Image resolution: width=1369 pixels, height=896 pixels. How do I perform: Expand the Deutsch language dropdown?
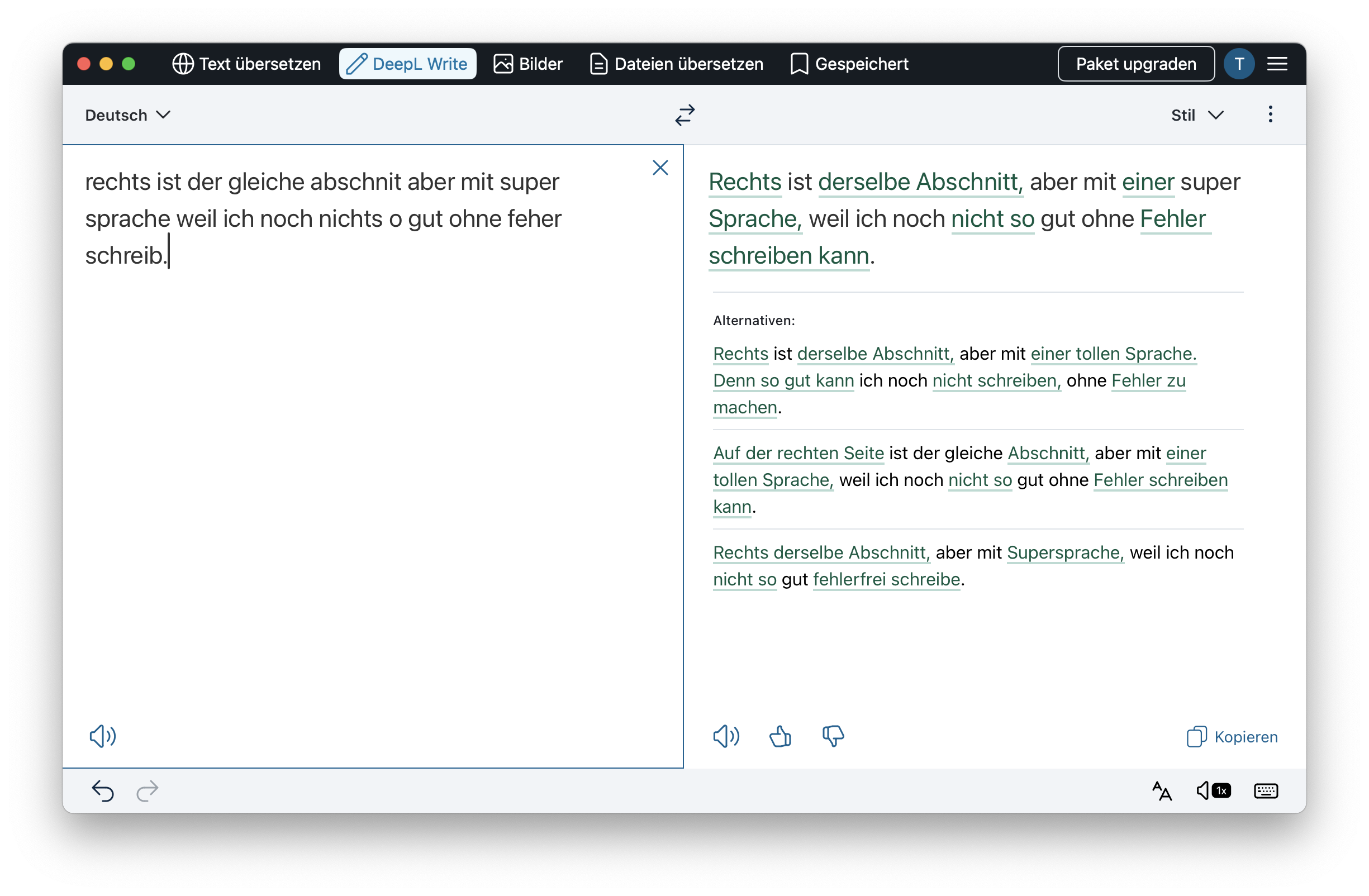[128, 115]
